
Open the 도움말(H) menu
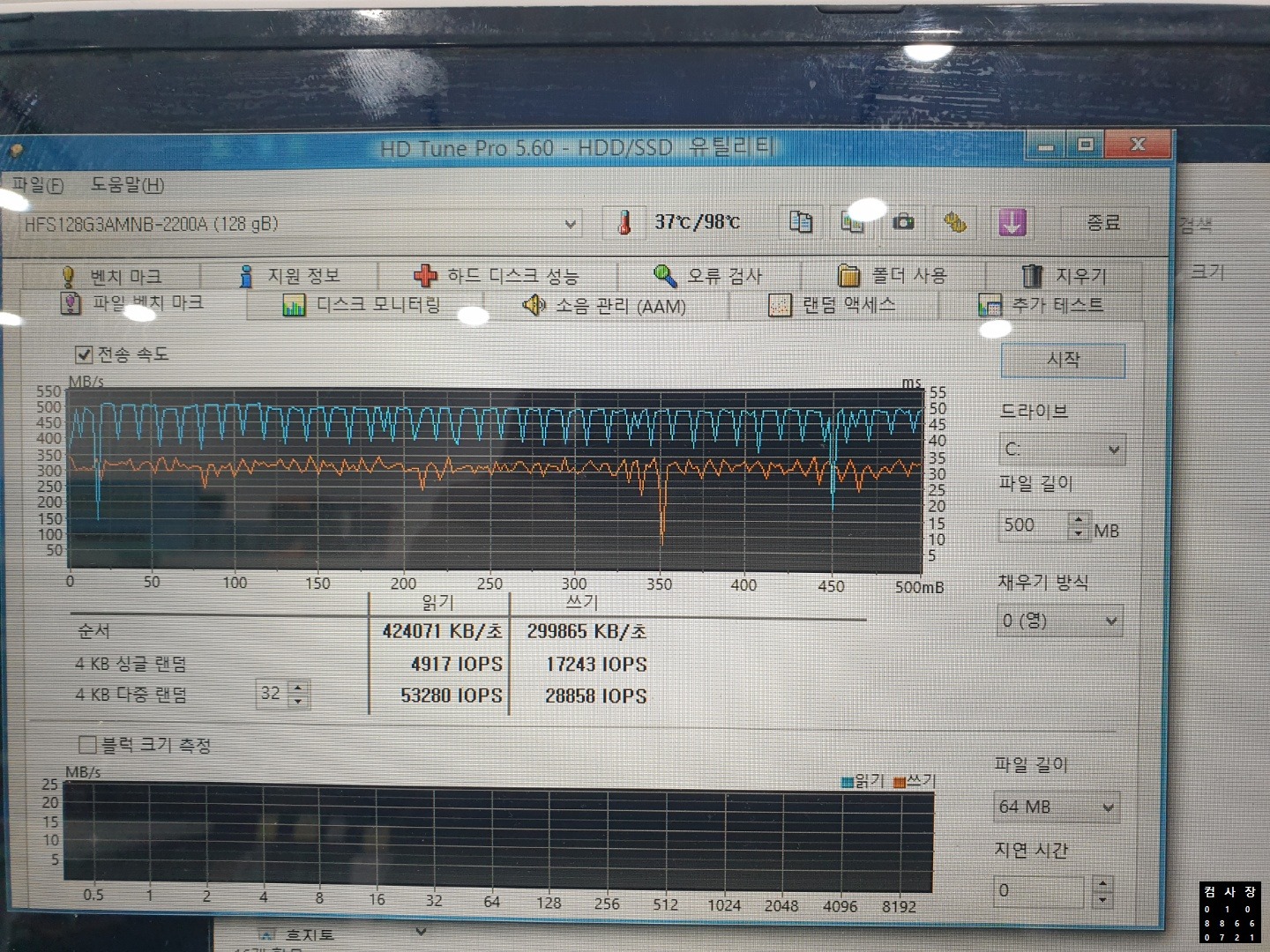click(127, 185)
